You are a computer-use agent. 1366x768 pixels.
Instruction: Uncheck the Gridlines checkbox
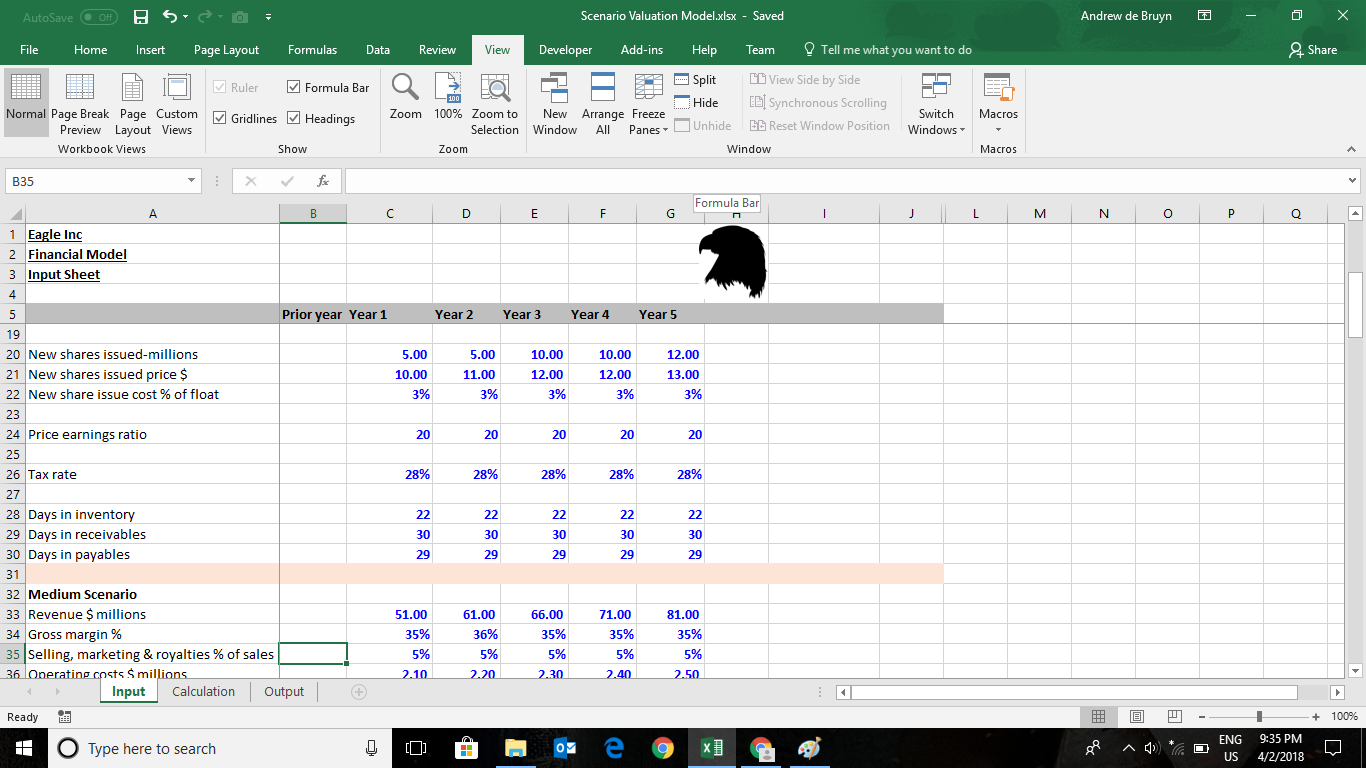point(219,119)
